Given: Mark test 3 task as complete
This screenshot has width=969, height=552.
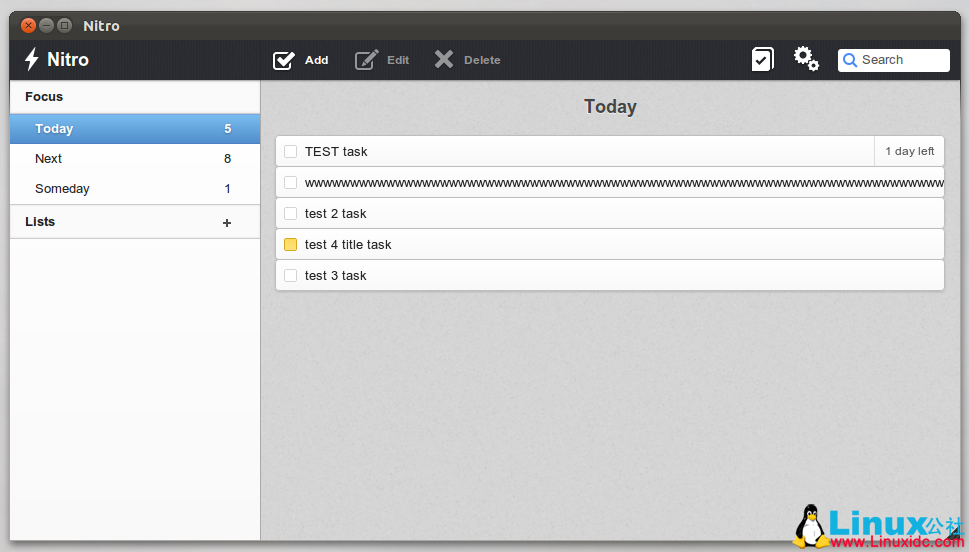Looking at the screenshot, I should click(291, 276).
